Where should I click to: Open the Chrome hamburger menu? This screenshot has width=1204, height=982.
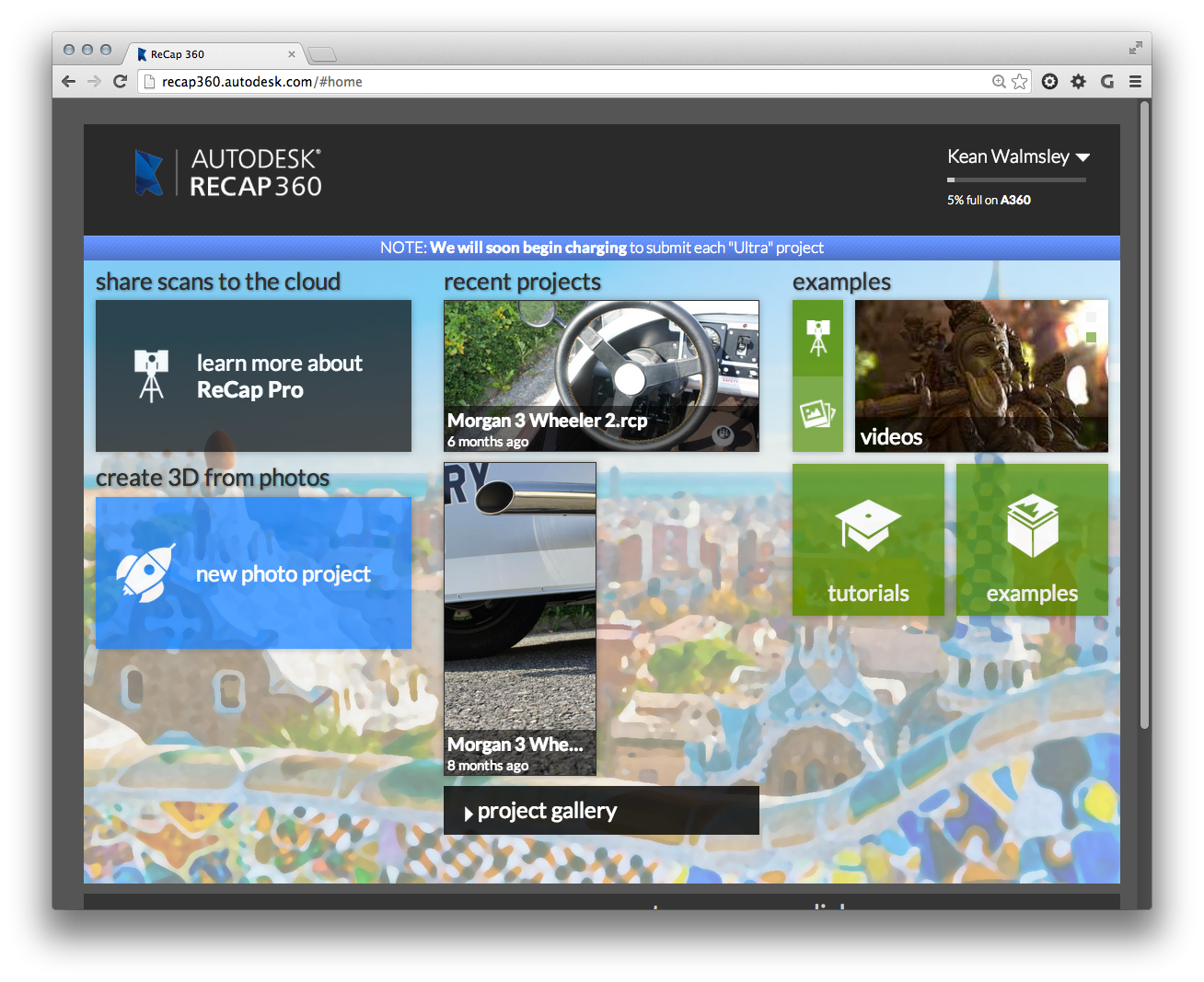point(1135,82)
